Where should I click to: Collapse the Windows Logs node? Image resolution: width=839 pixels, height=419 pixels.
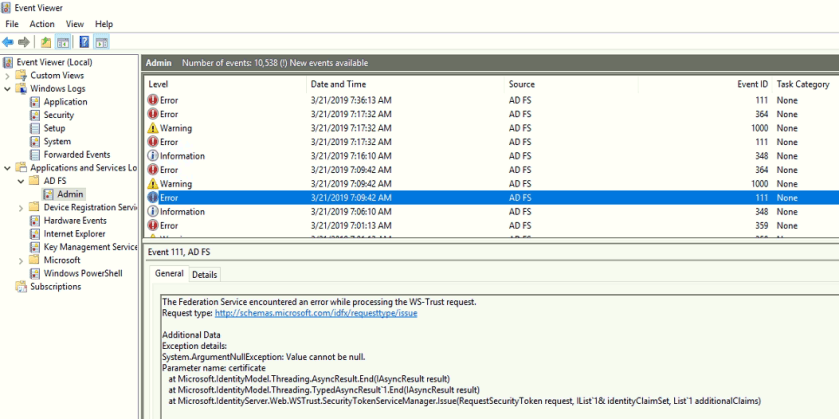click(x=8, y=89)
